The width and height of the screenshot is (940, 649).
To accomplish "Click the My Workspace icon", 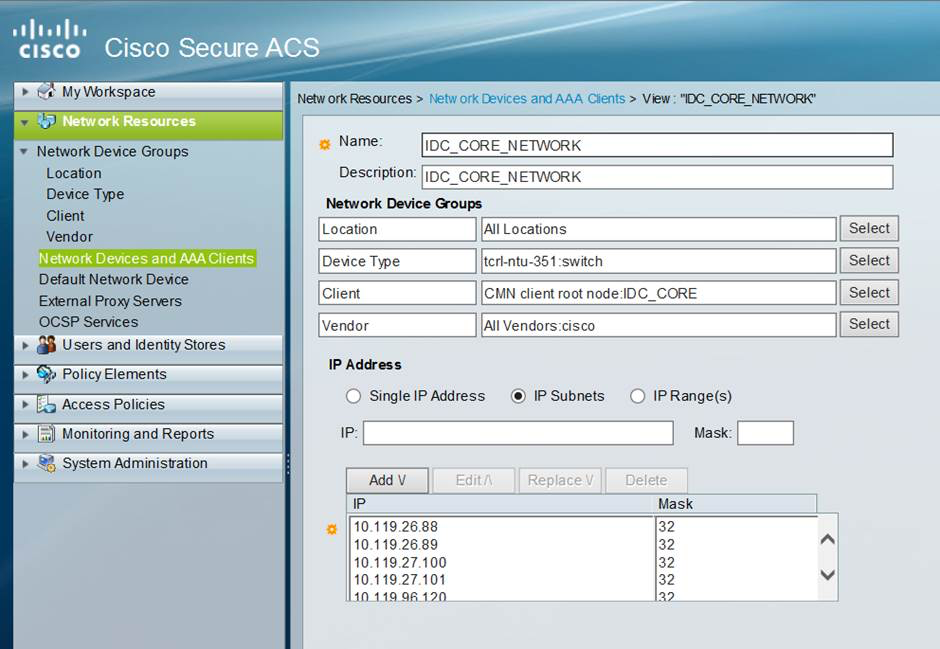I will tap(47, 91).
